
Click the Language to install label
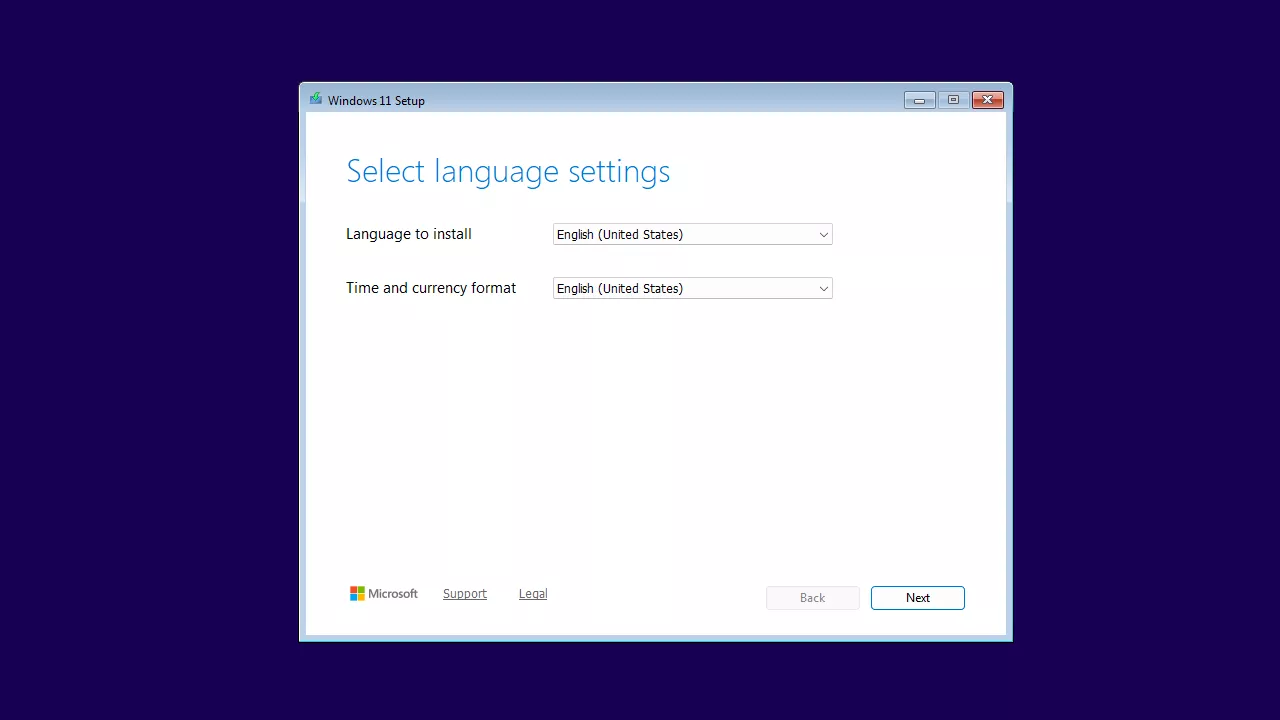[x=408, y=234]
